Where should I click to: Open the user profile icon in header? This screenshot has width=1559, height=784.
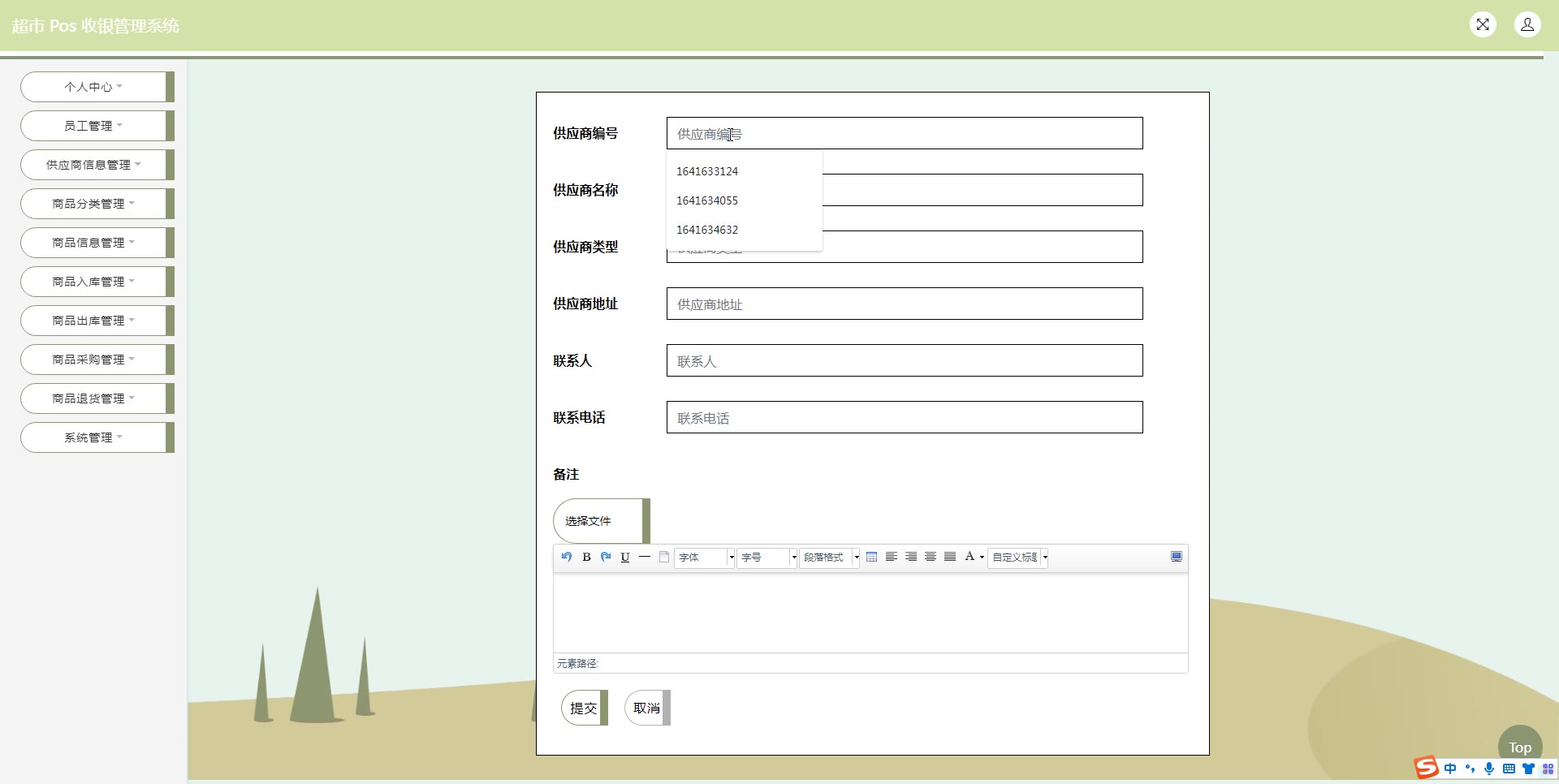click(x=1527, y=24)
